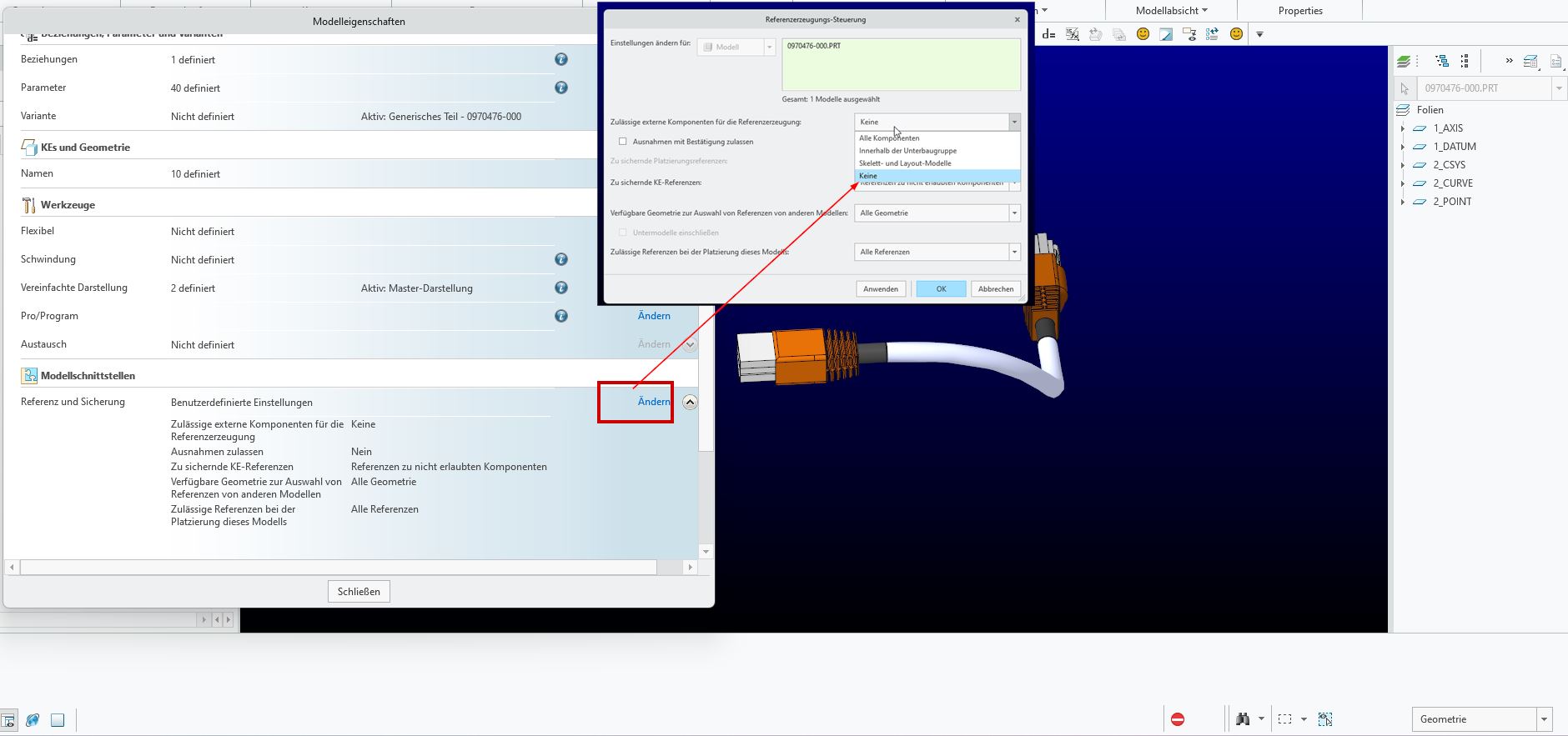Collapse the Referenz und Sicherung details
The height and width of the screenshot is (736, 1568).
[690, 402]
